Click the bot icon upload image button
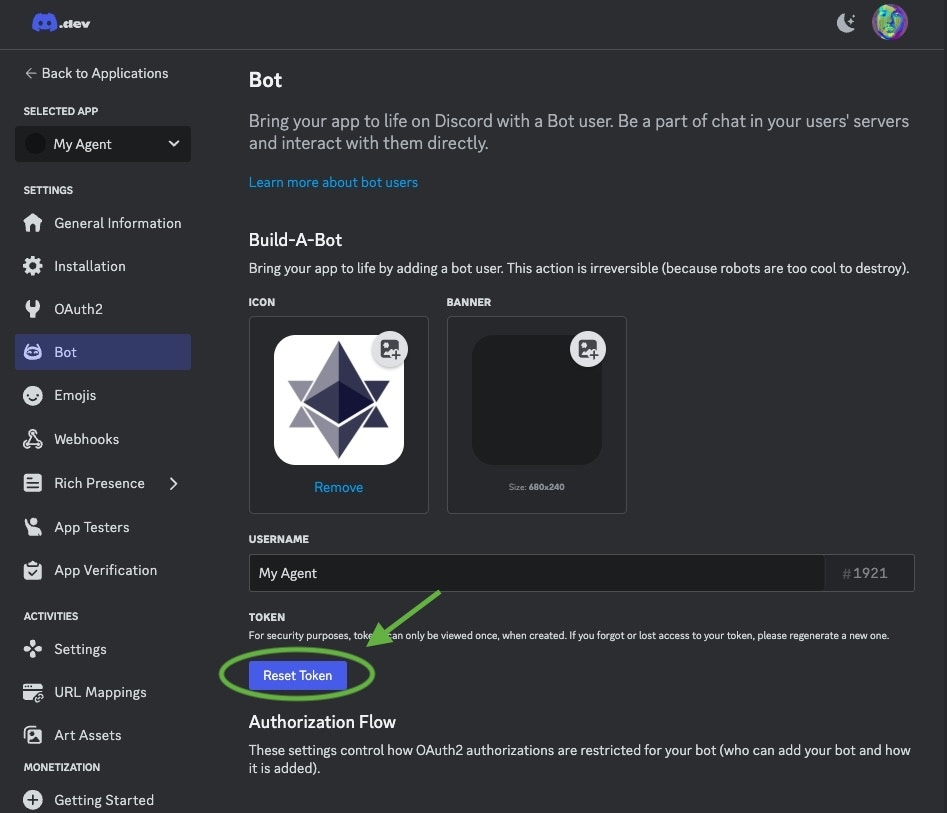This screenshot has width=947, height=813. [x=390, y=349]
